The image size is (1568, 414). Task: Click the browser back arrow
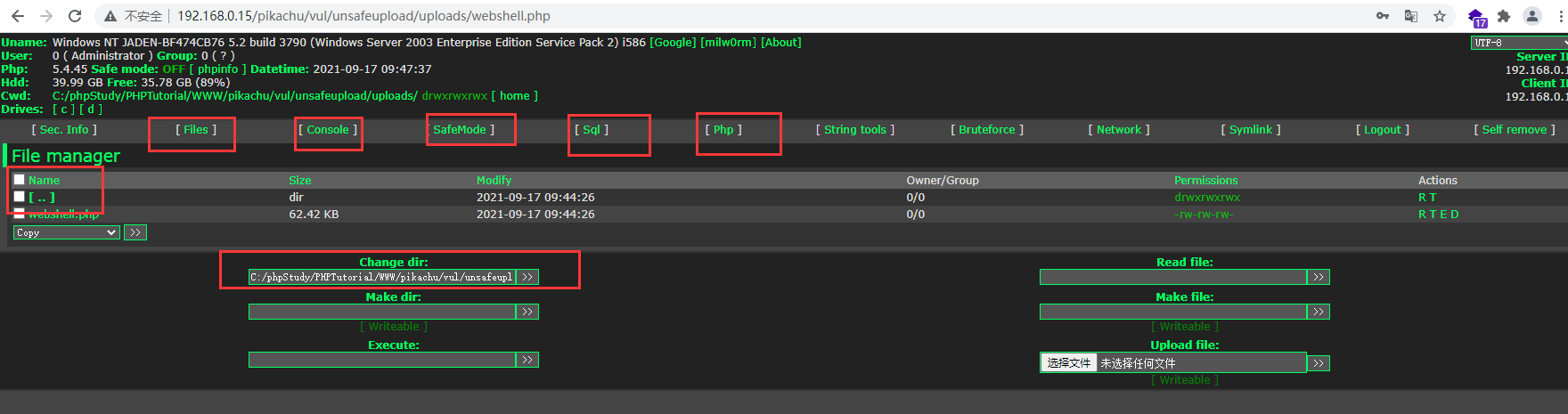pyautogui.click(x=18, y=16)
